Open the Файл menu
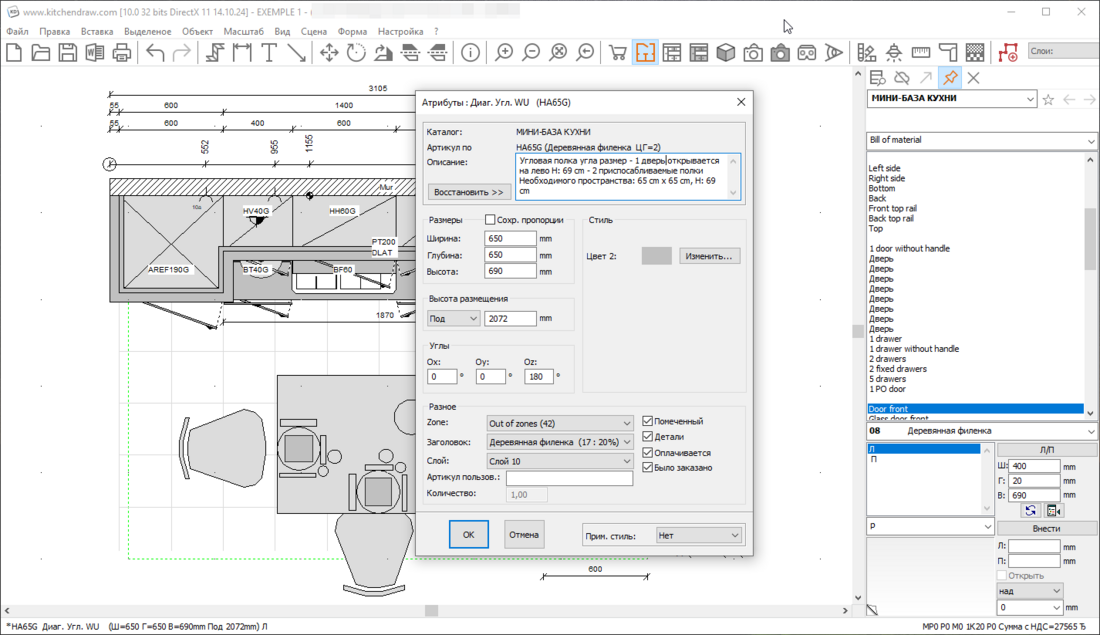 [x=18, y=32]
